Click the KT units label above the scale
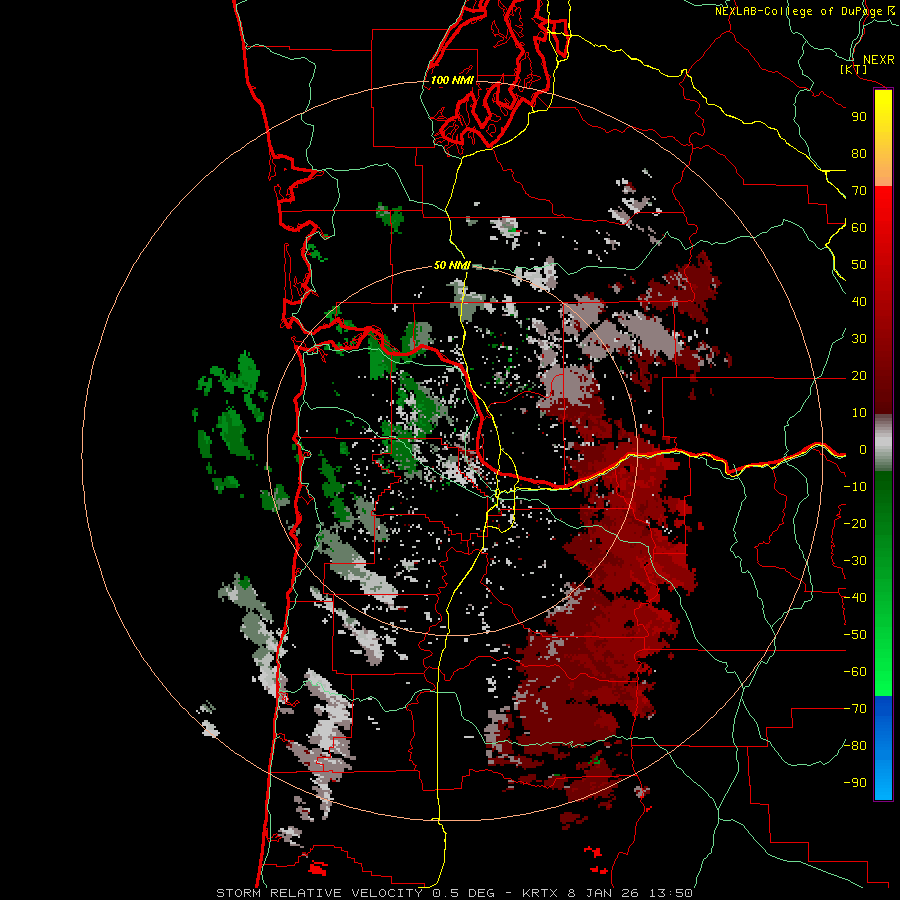 (x=853, y=69)
